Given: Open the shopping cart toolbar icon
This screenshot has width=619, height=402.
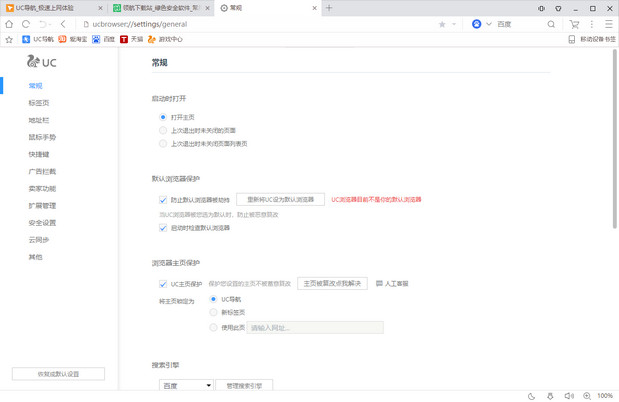Looking at the screenshot, I should (574, 24).
